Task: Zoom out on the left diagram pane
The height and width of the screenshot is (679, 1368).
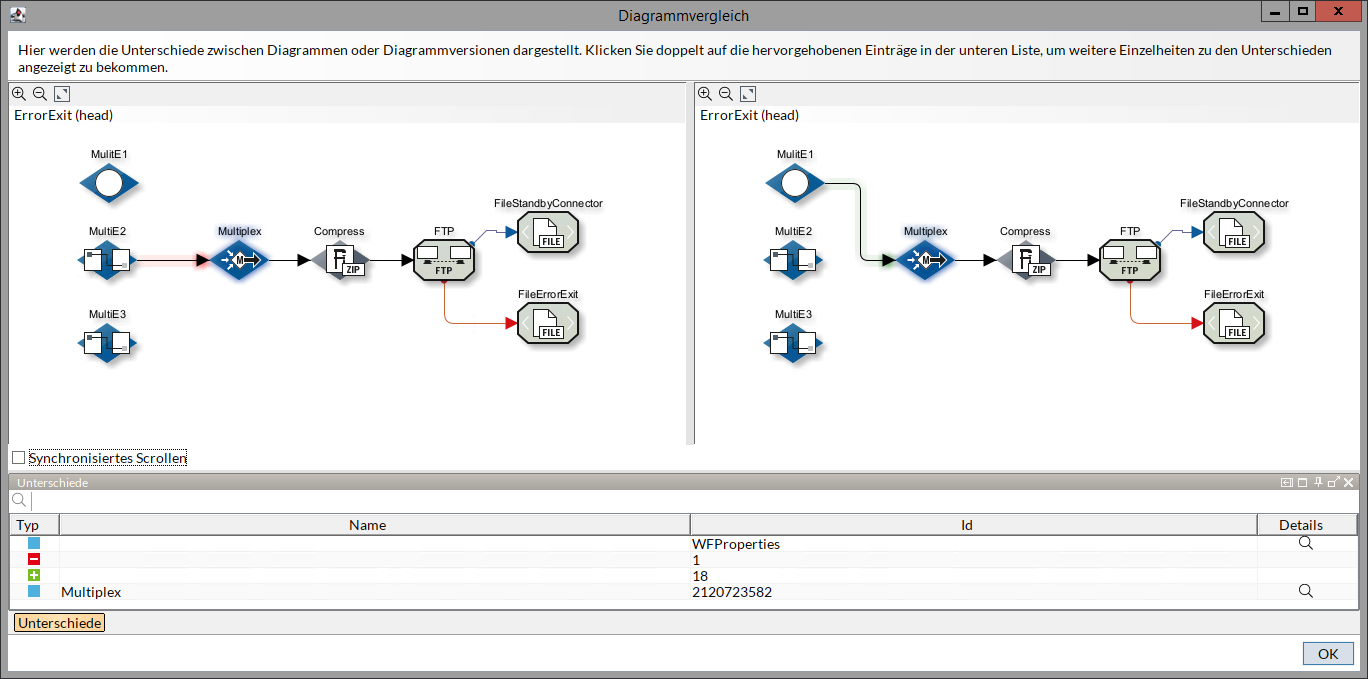Action: pyautogui.click(x=40, y=94)
